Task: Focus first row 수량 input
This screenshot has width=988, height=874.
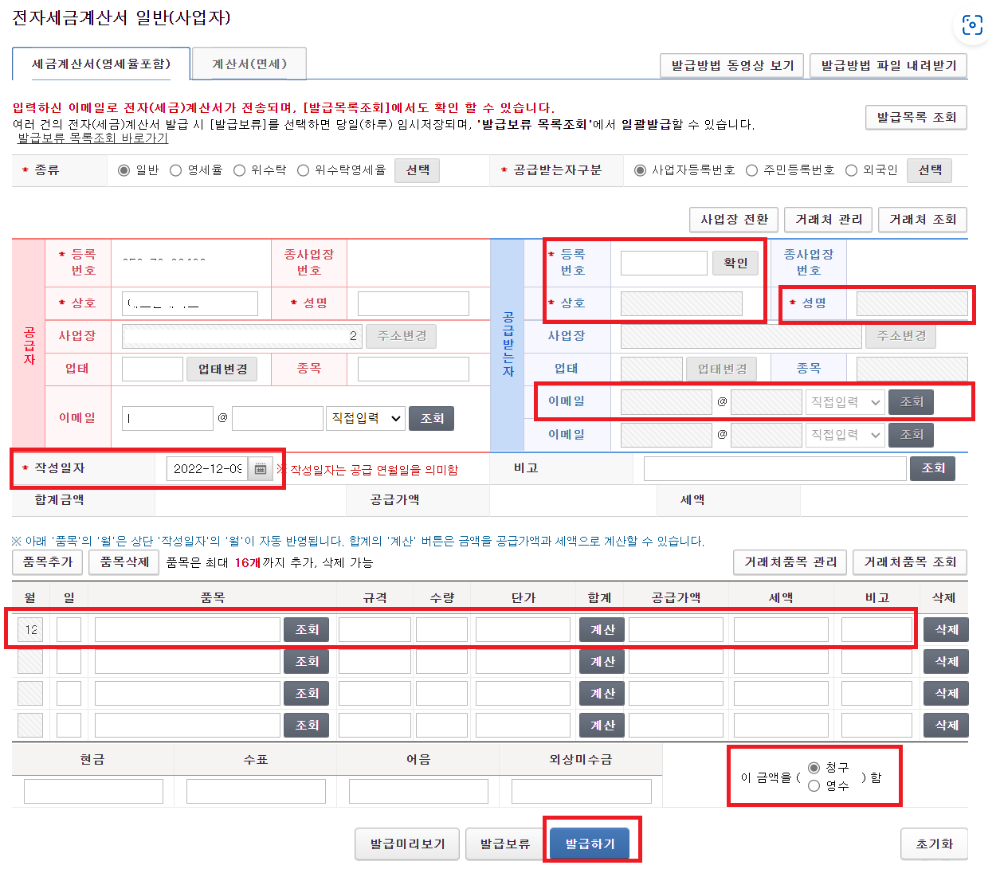Action: point(442,630)
